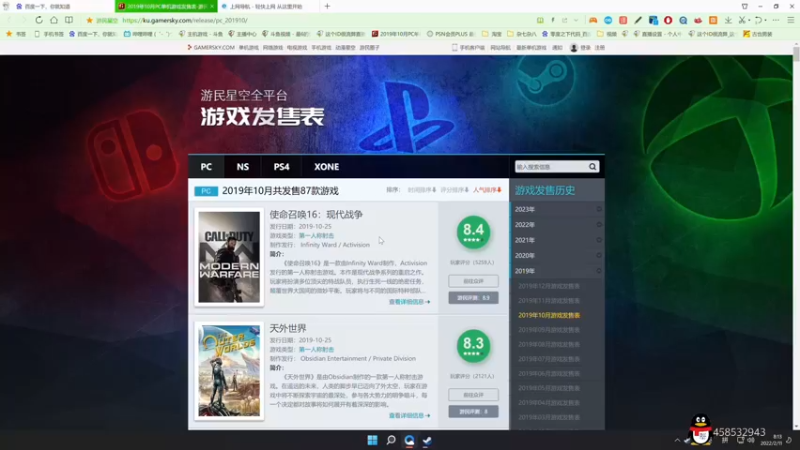Click the Gamersky score button for 天外世界
Screen dimensions: 800x450
point(473,412)
